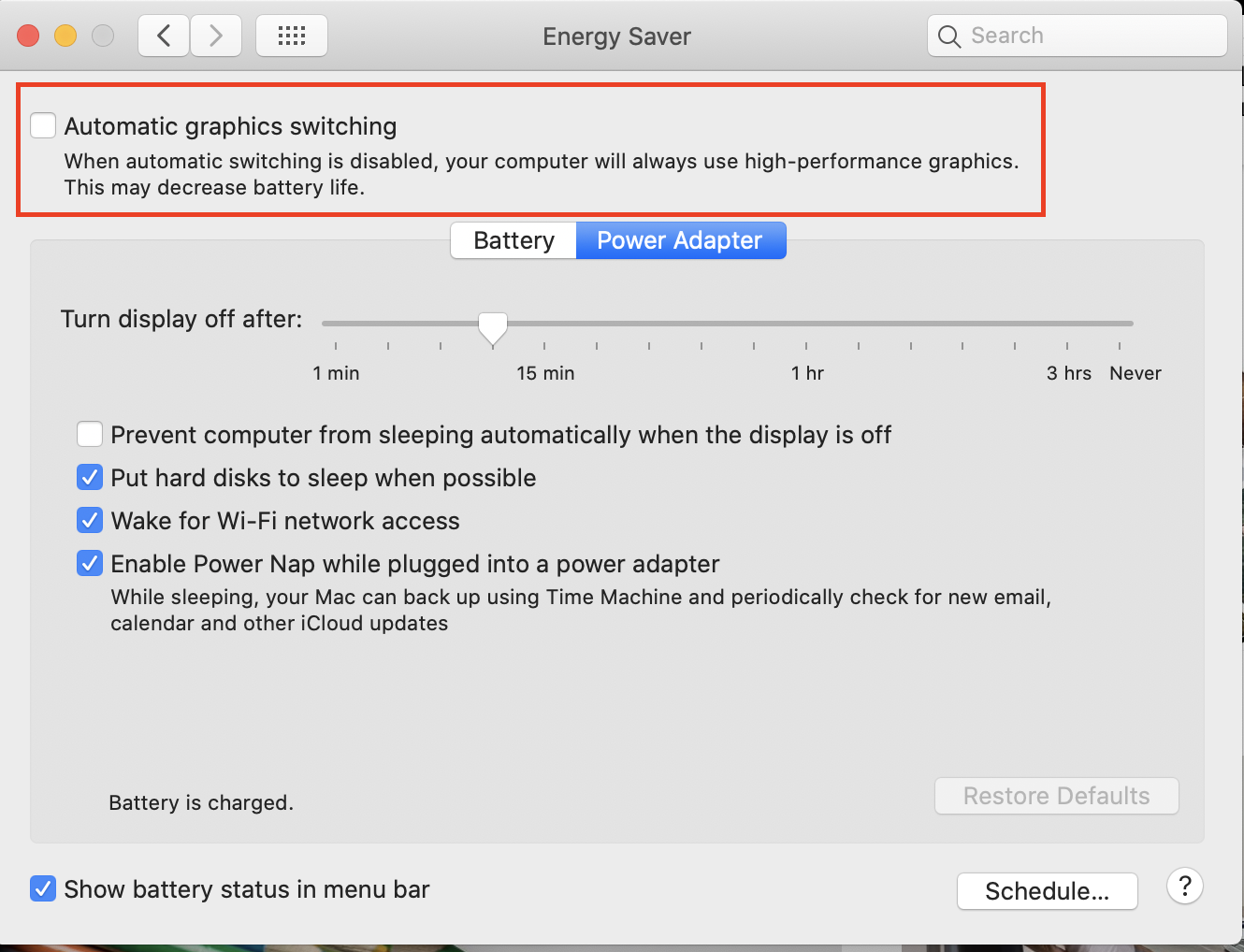
Task: Disable Wake for Wi-Fi network access
Action: pyautogui.click(x=90, y=521)
